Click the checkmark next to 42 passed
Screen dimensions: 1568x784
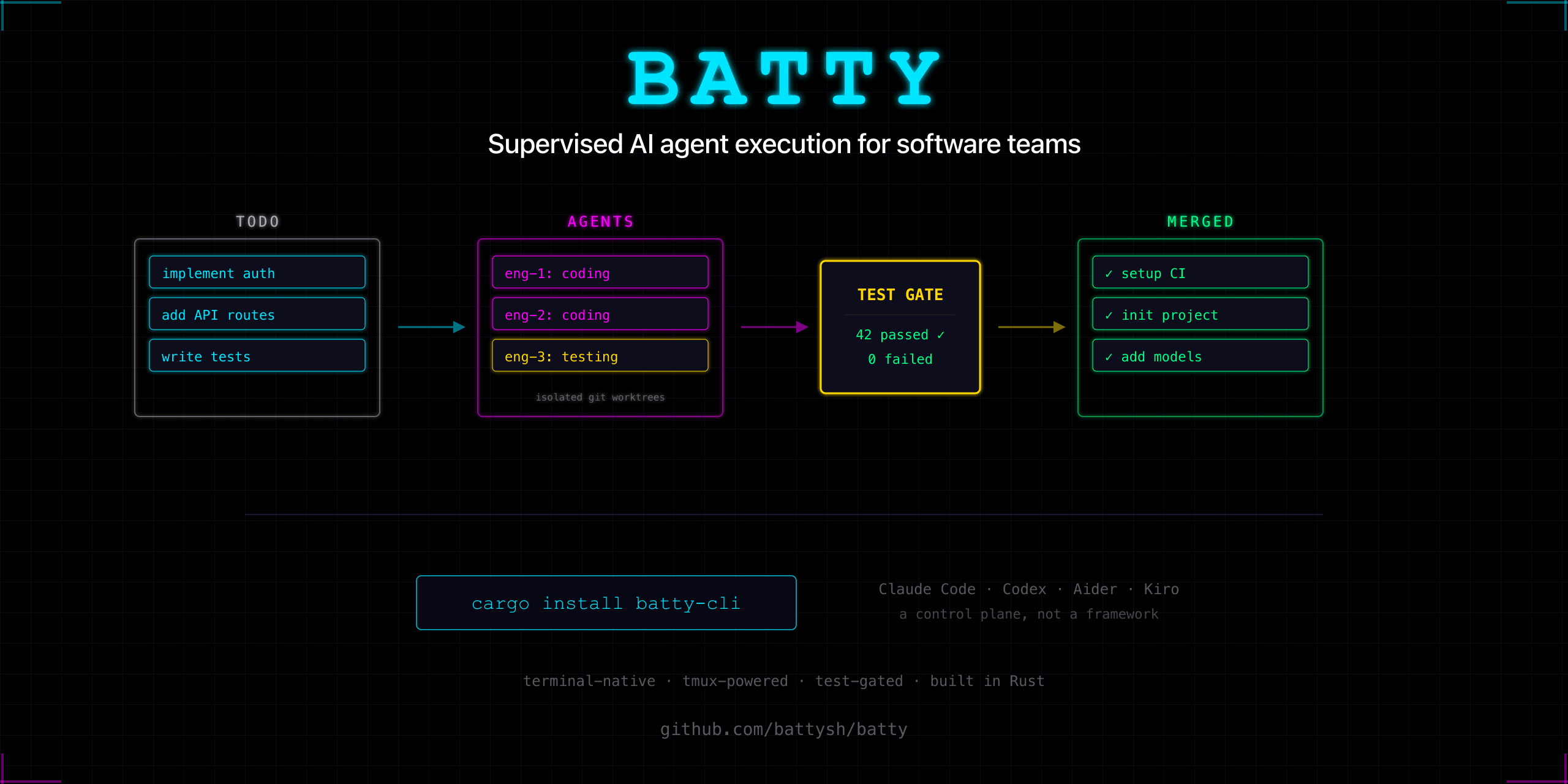pos(941,334)
